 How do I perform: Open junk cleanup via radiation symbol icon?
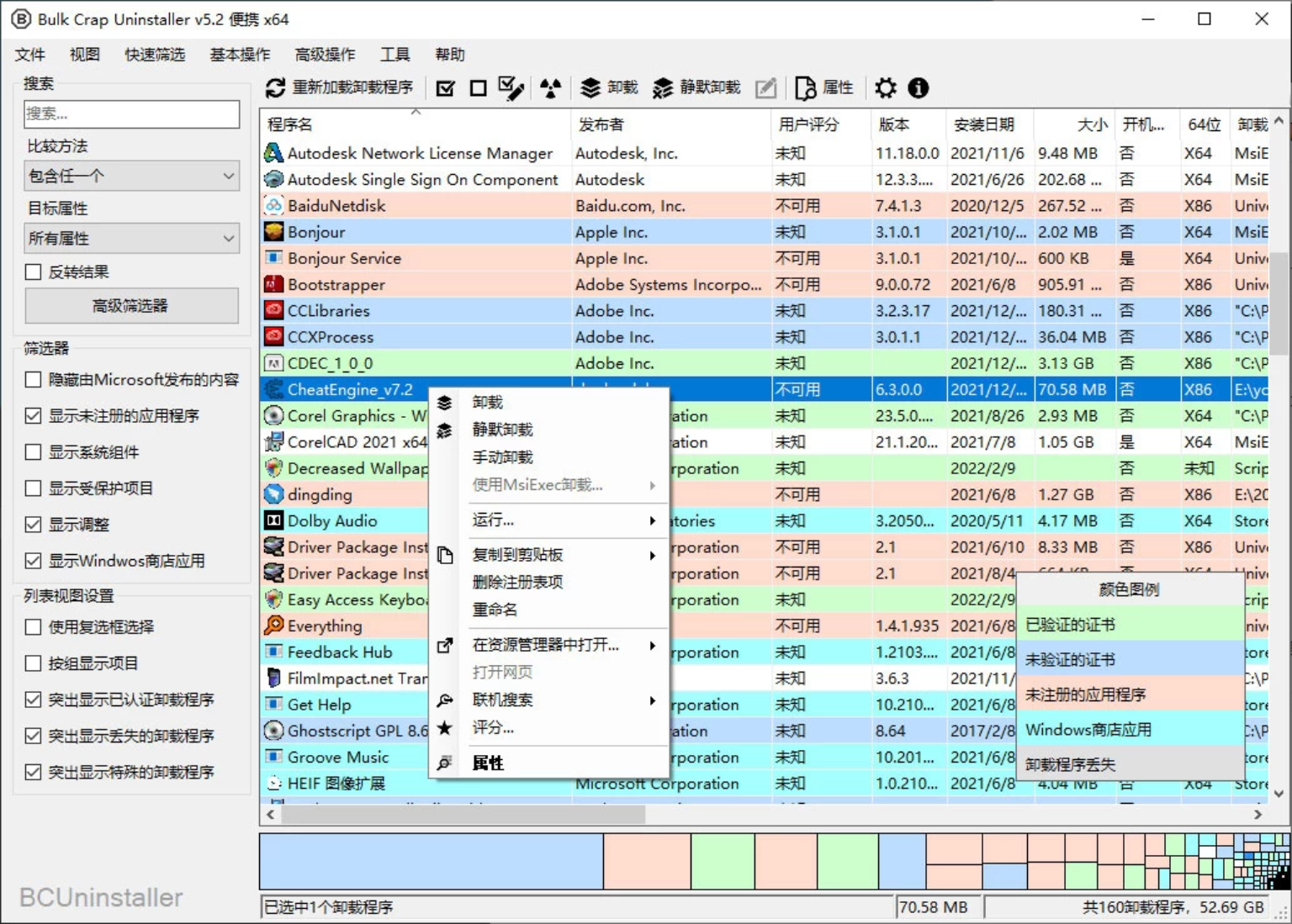coord(550,87)
